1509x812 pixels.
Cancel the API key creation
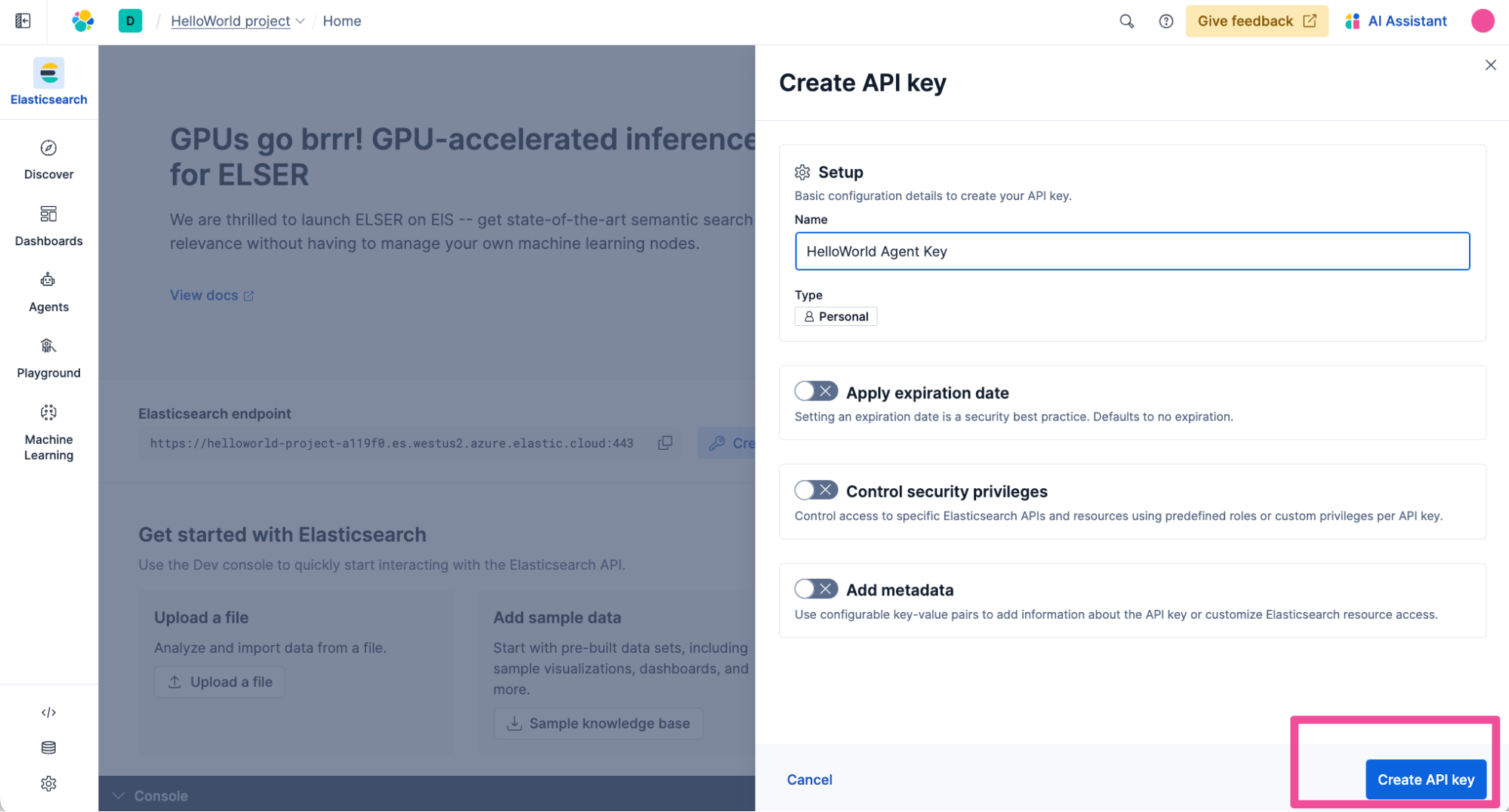[x=809, y=780]
